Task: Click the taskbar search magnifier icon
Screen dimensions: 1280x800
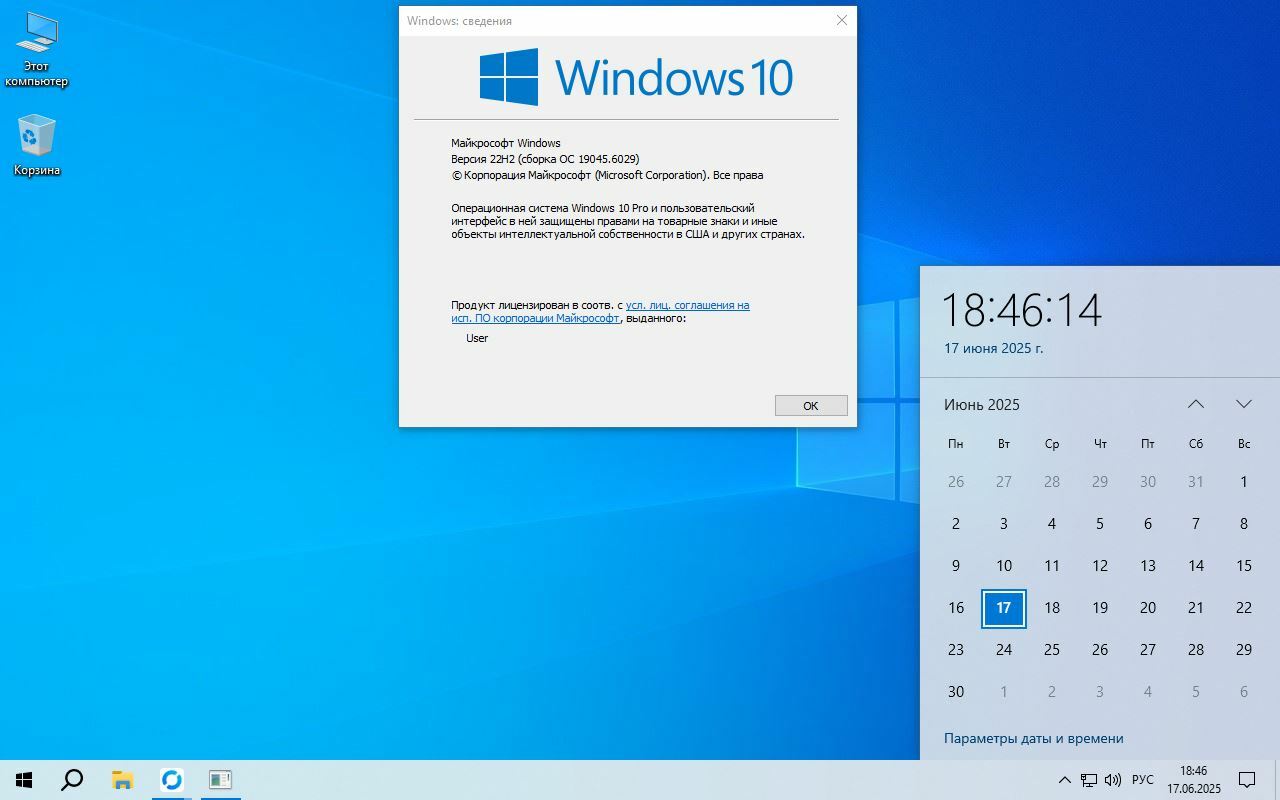Action: pyautogui.click(x=72, y=780)
